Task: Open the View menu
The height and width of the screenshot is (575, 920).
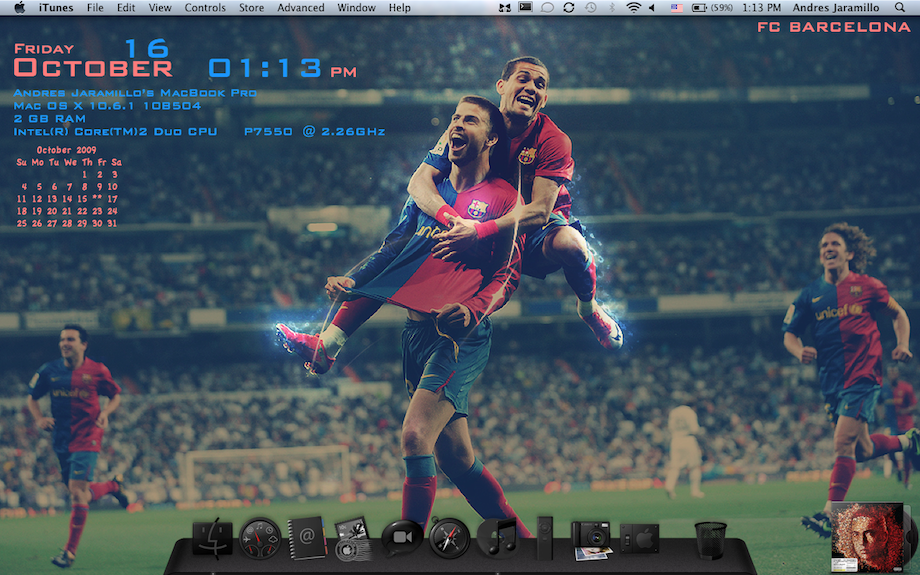Action: coord(160,8)
